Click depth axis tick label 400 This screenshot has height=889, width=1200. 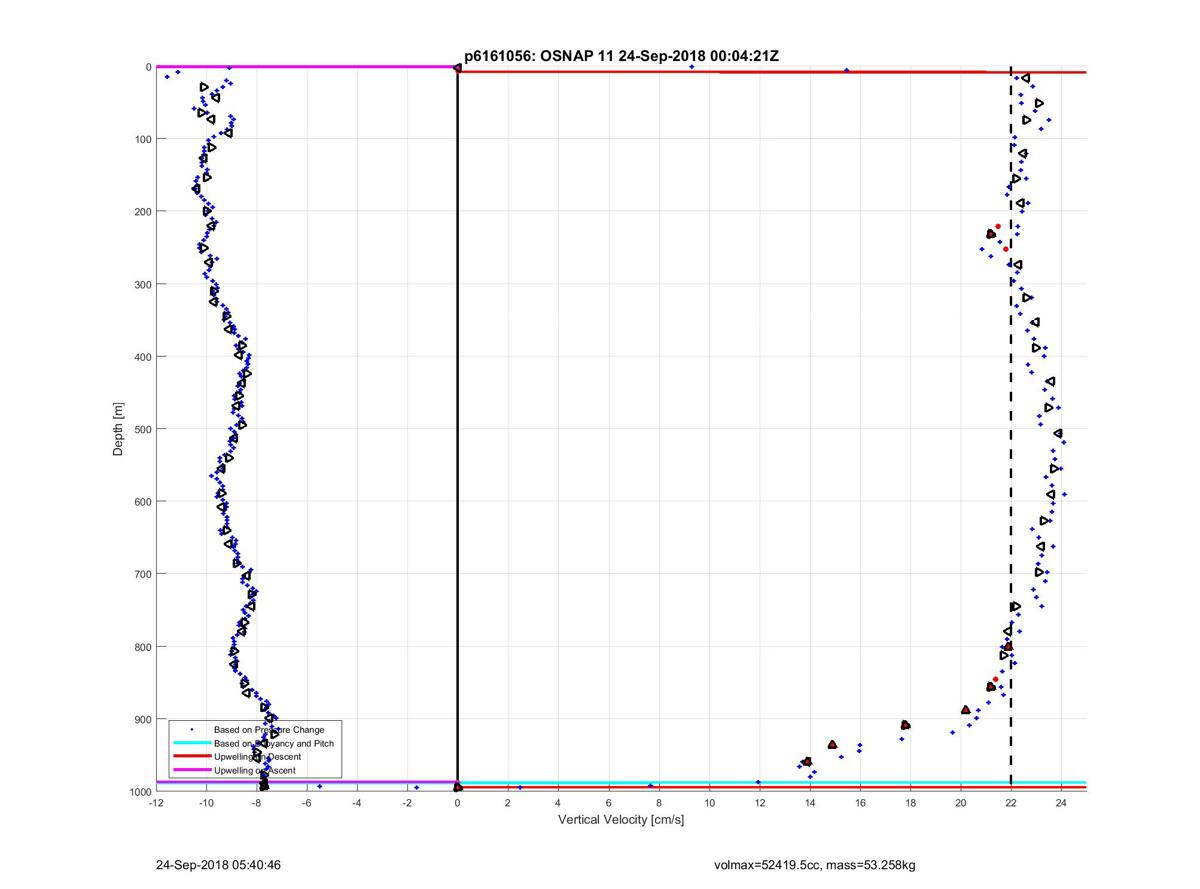pos(143,357)
